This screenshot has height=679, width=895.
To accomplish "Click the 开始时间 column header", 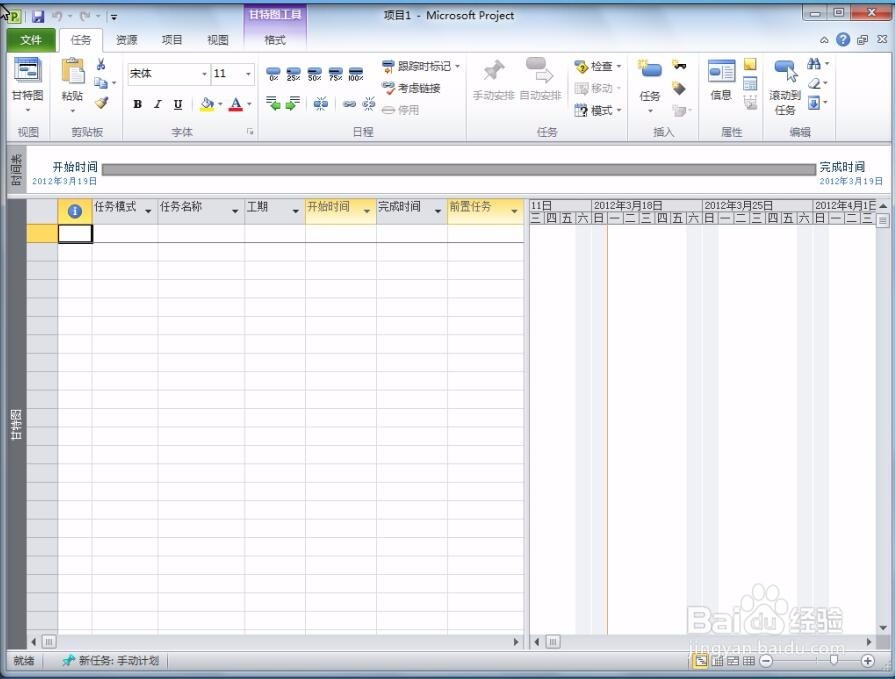I will coord(340,211).
